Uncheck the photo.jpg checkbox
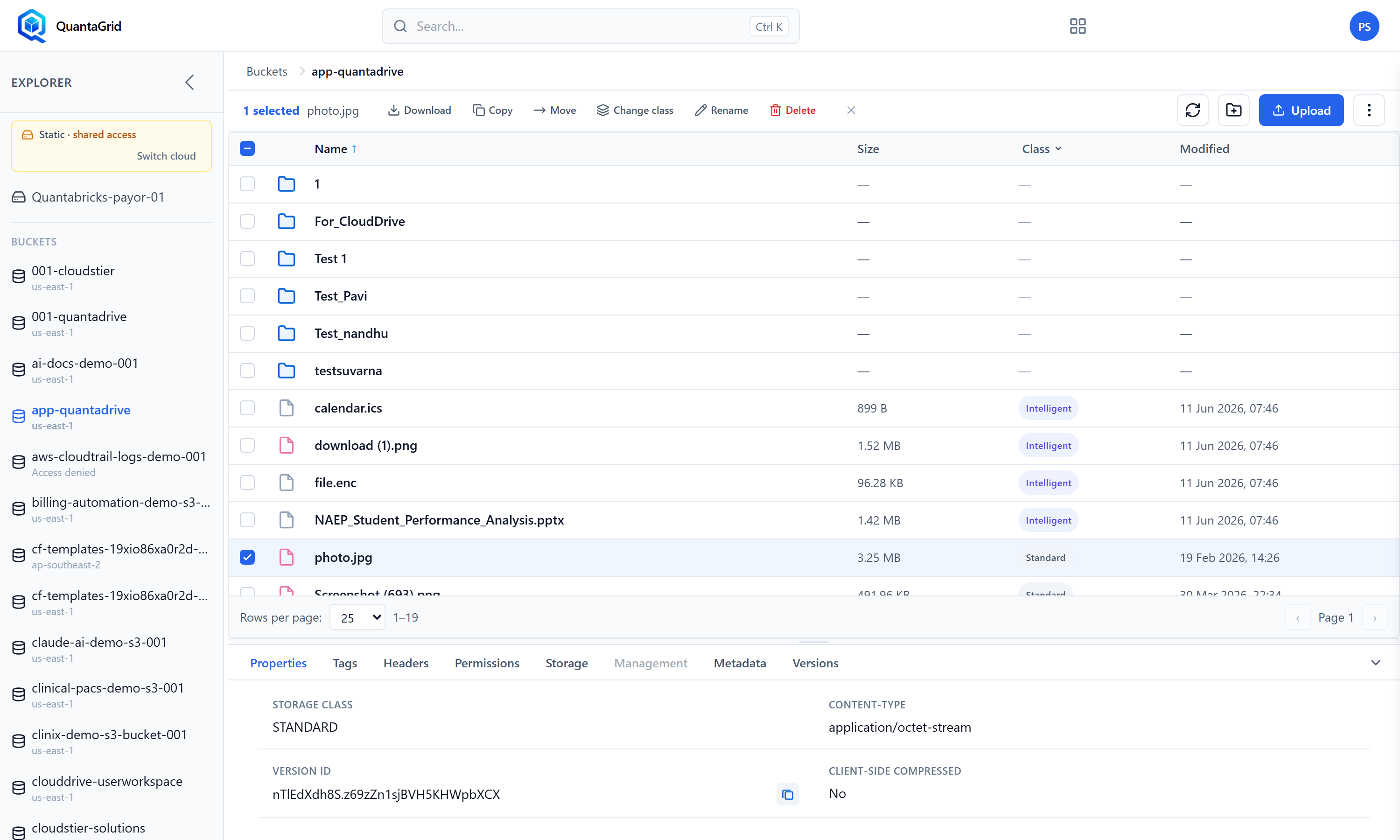The height and width of the screenshot is (840, 1400). tap(247, 557)
